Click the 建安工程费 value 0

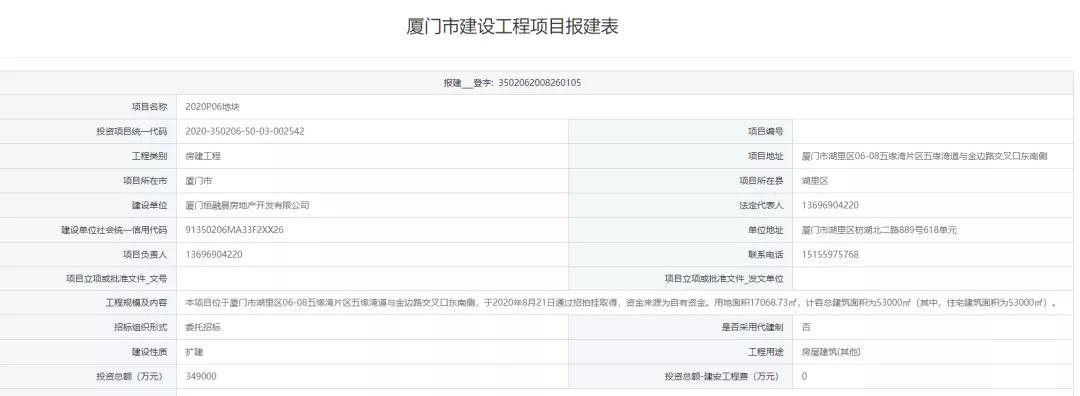click(804, 377)
